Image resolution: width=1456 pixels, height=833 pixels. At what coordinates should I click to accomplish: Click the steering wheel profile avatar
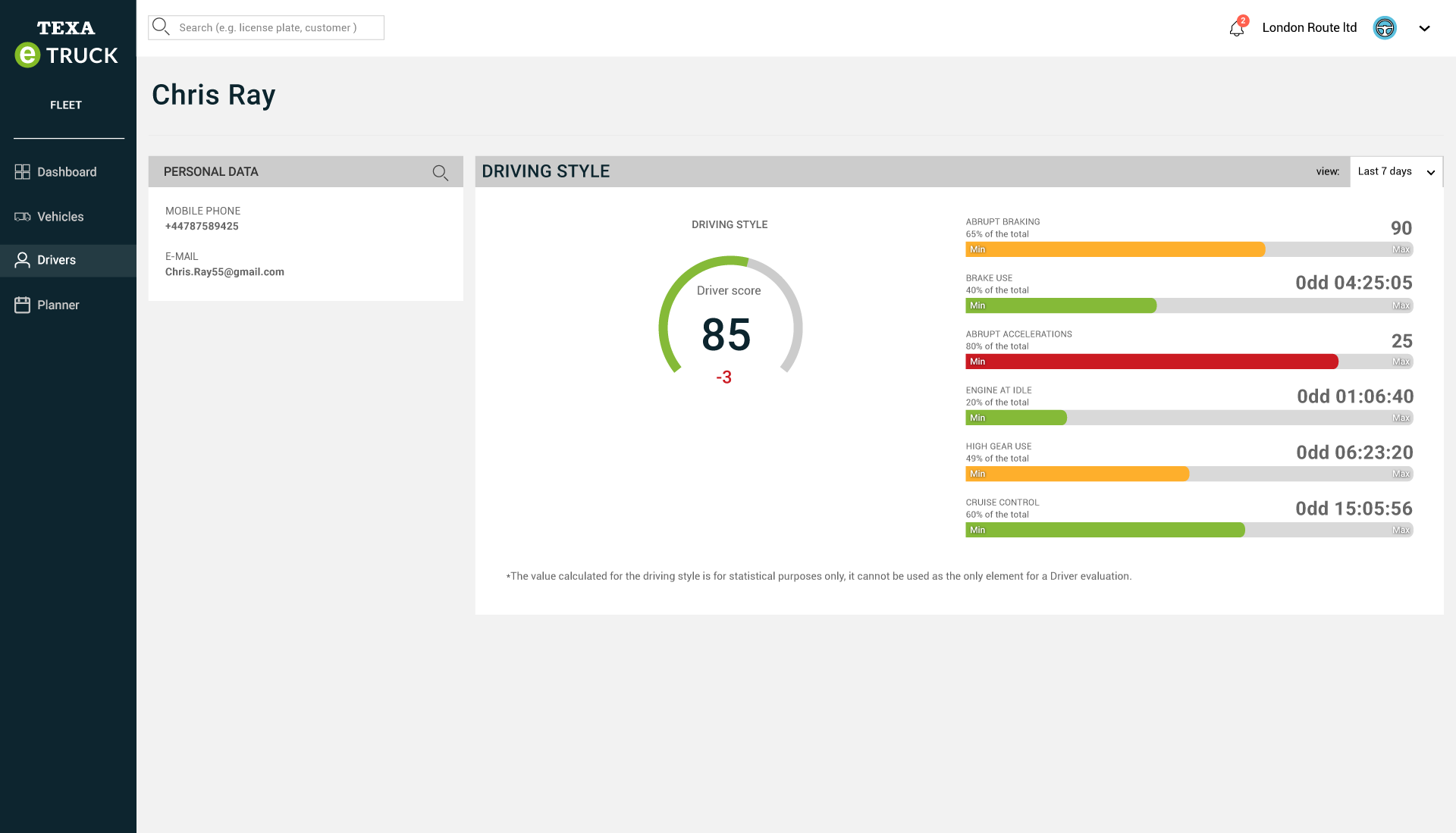click(x=1385, y=28)
